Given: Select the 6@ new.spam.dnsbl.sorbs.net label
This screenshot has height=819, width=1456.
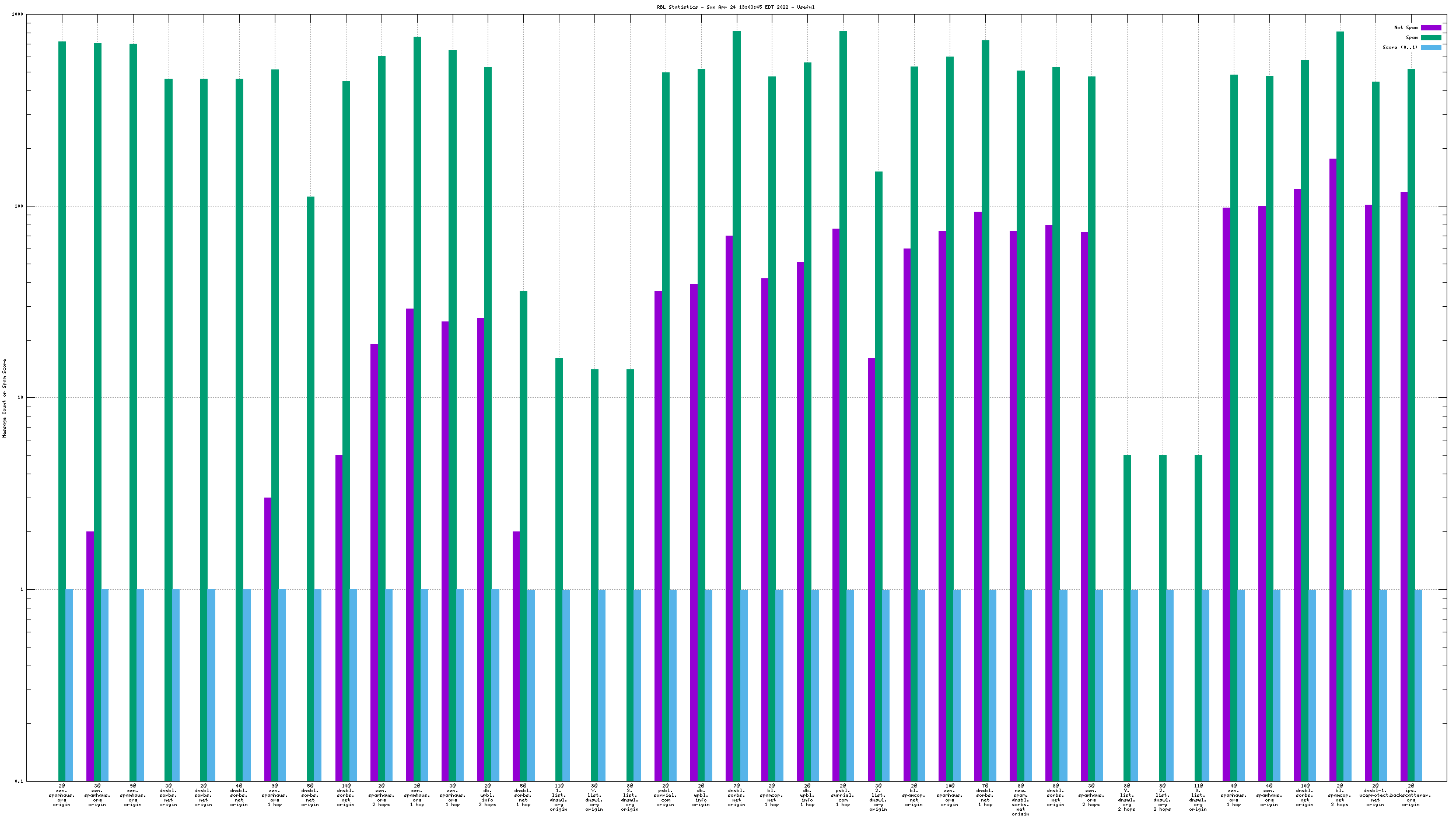Looking at the screenshot, I should [x=1020, y=800].
